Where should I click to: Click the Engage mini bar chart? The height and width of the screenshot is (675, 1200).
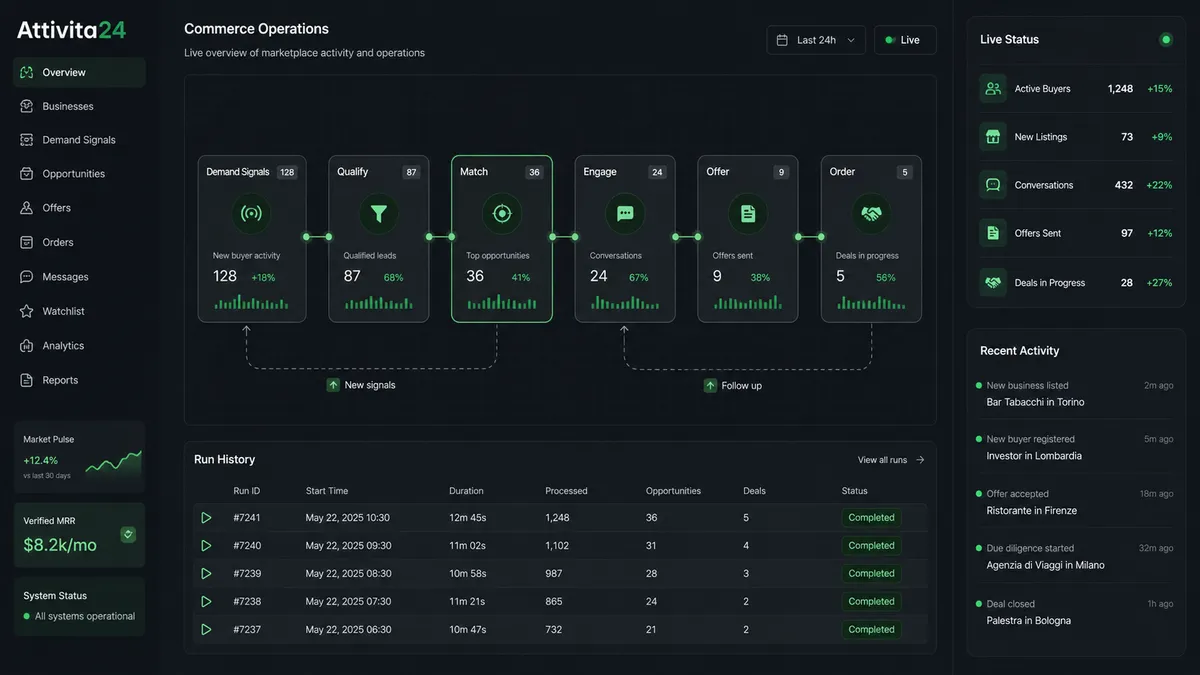626,301
